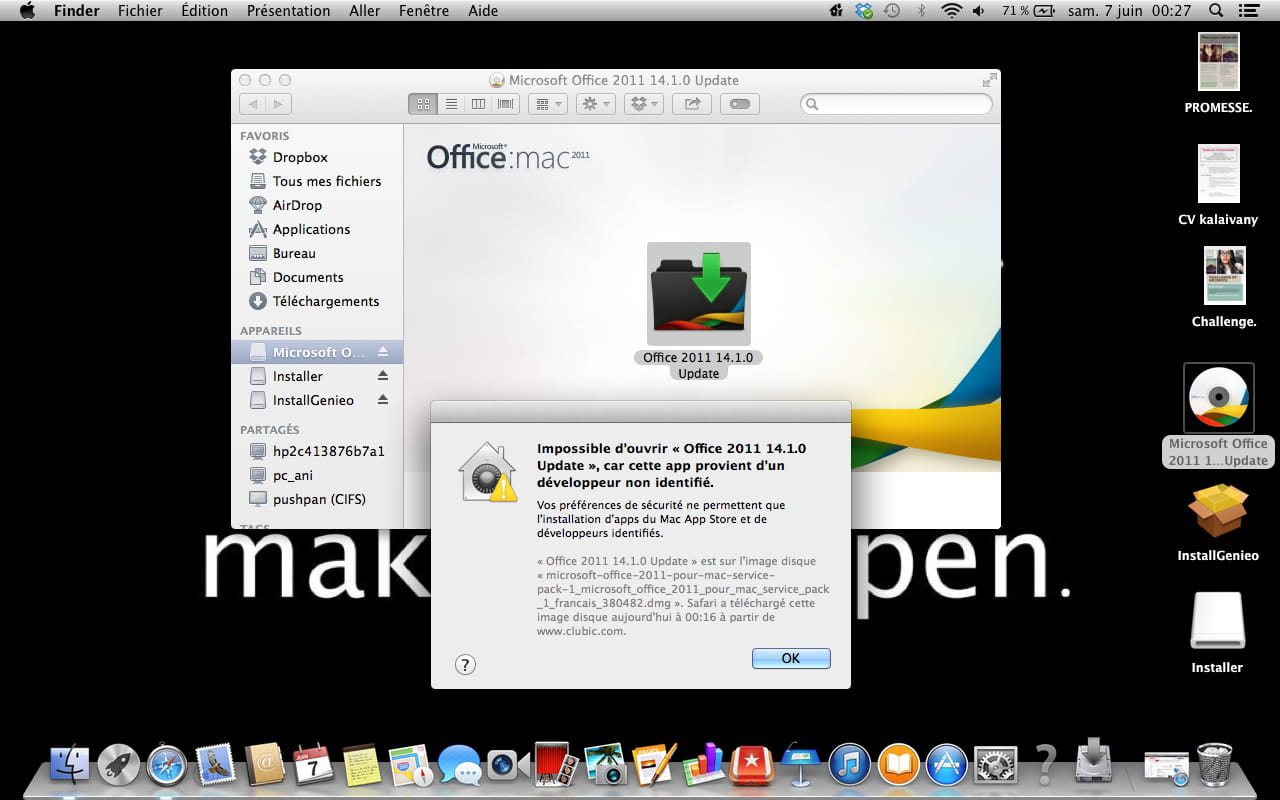The image size is (1280, 800).
Task: Eject the Installer volume in sidebar
Action: coord(382,376)
